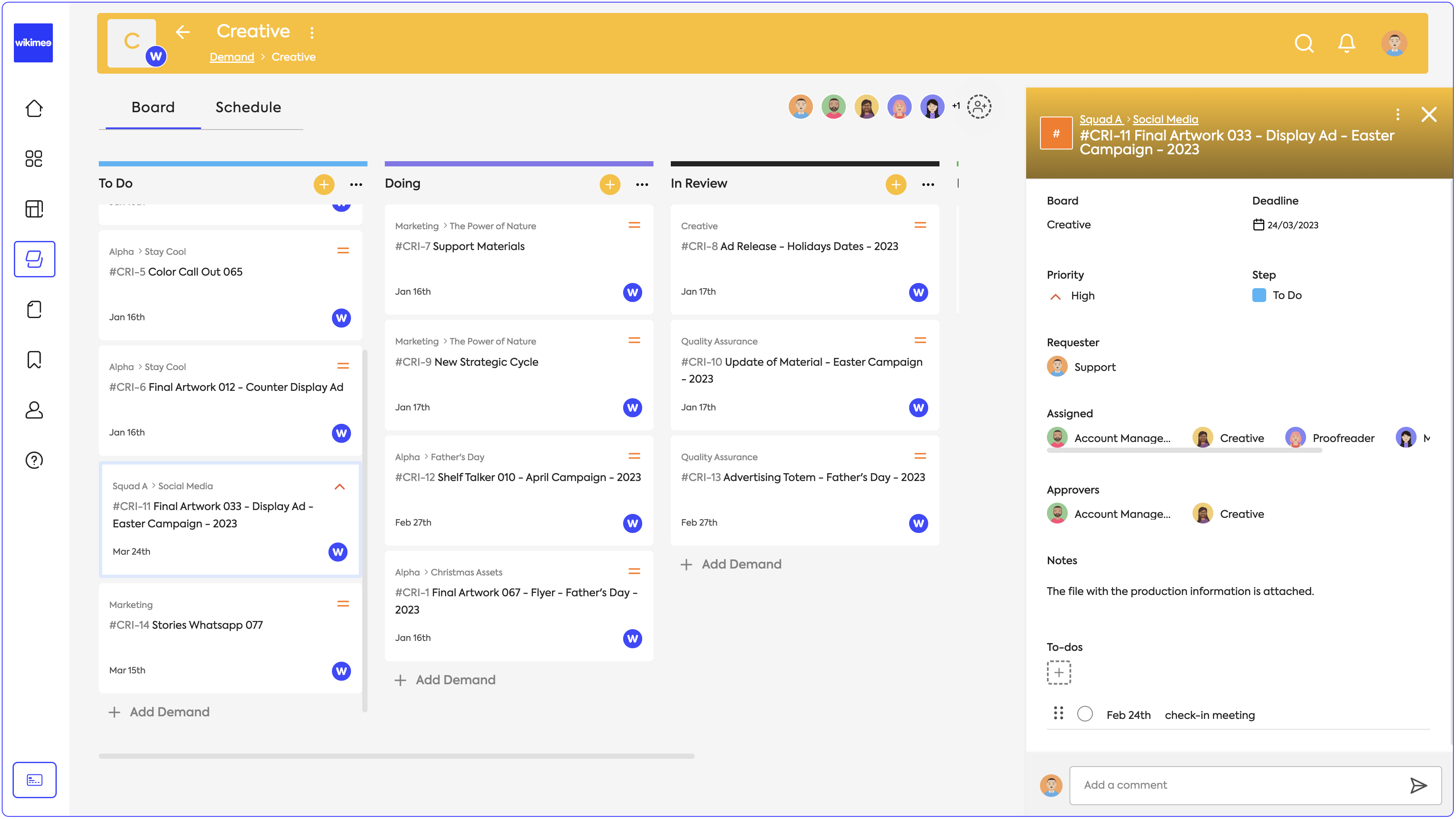Image resolution: width=1456 pixels, height=819 pixels.
Task: Click the dashed add to-do box
Action: pyautogui.click(x=1059, y=672)
